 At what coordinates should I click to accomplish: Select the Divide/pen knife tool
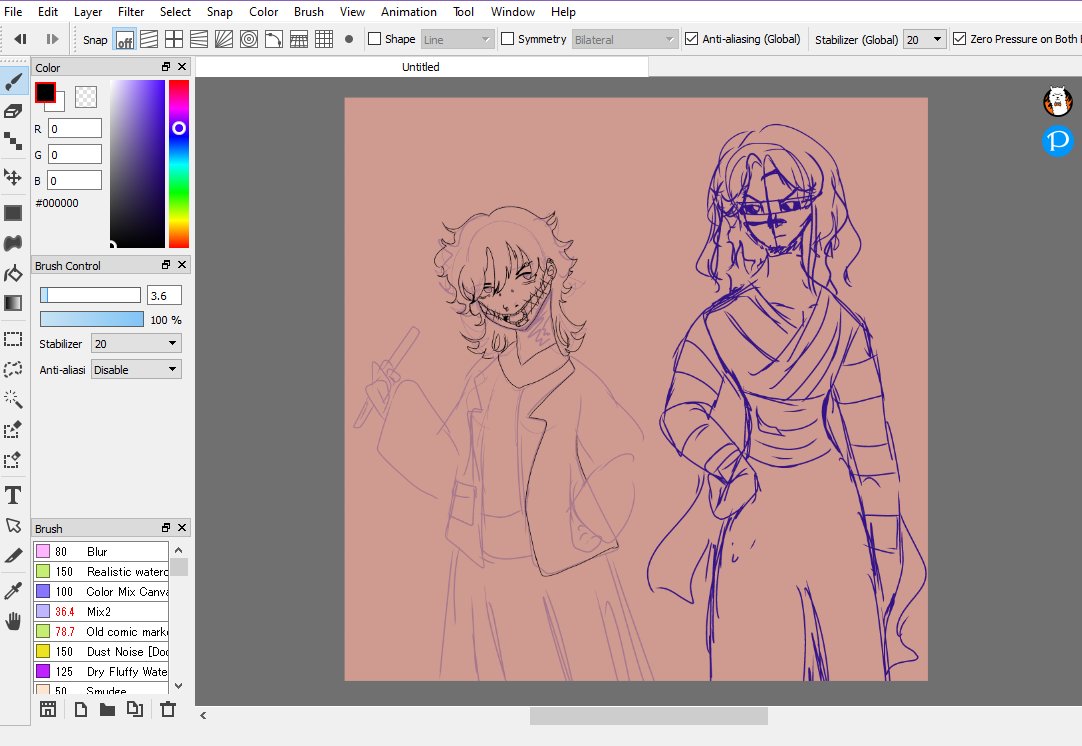pyautogui.click(x=13, y=556)
